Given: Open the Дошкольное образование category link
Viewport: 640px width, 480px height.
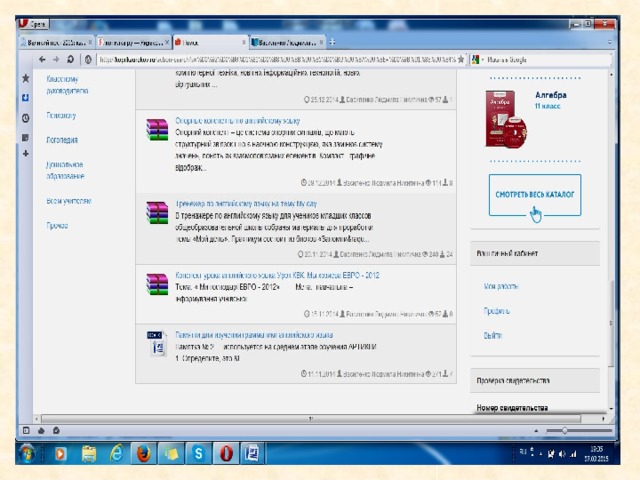Looking at the screenshot, I should coord(65,170).
